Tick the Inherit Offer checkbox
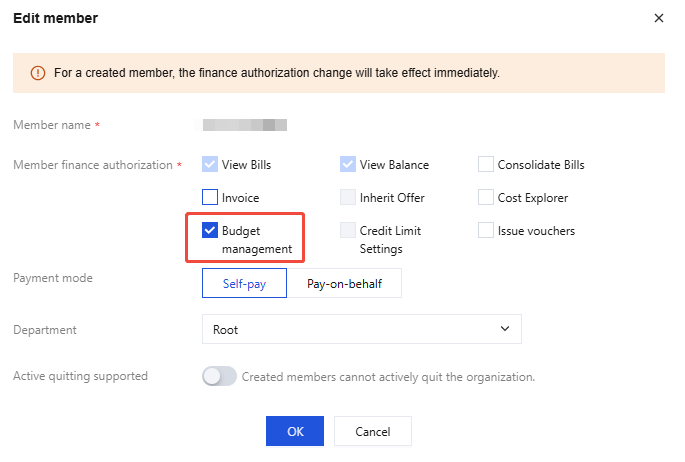The width and height of the screenshot is (685, 462). [348, 198]
